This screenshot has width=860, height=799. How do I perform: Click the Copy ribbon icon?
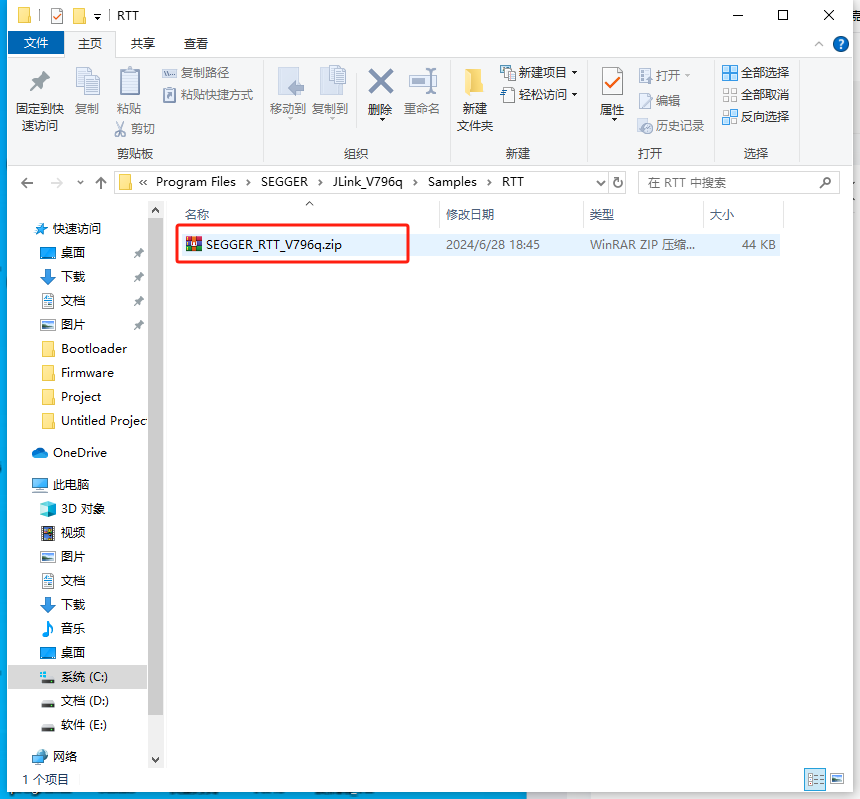[87, 91]
